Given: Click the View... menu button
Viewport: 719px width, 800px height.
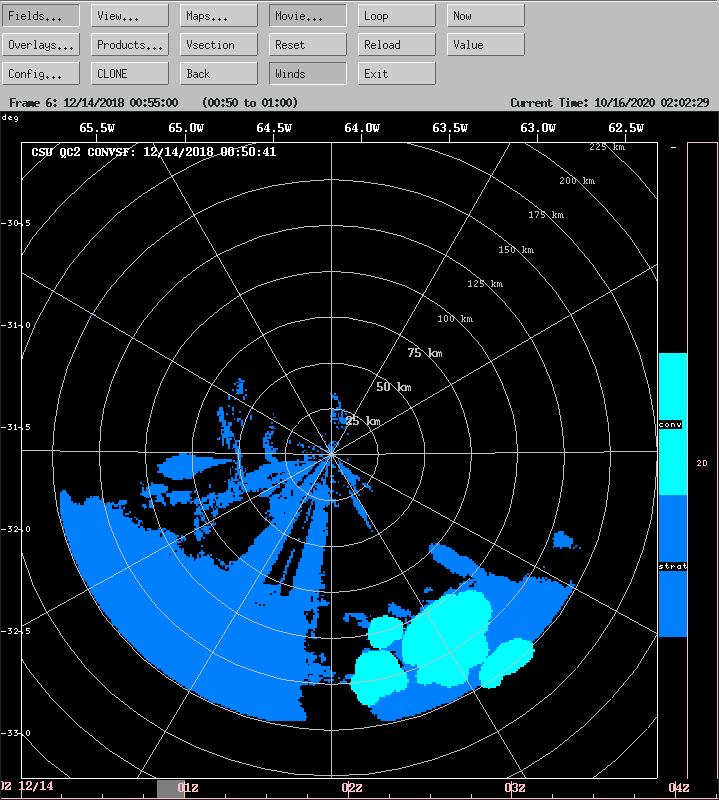Looking at the screenshot, I should pyautogui.click(x=130, y=16).
